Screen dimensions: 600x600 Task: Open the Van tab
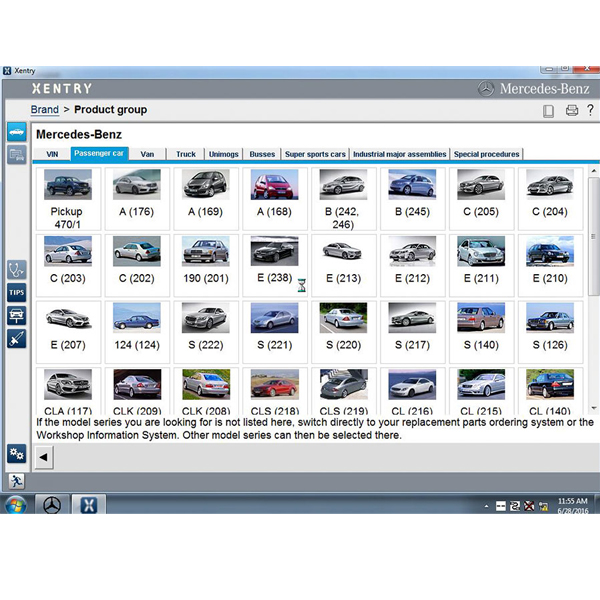147,154
